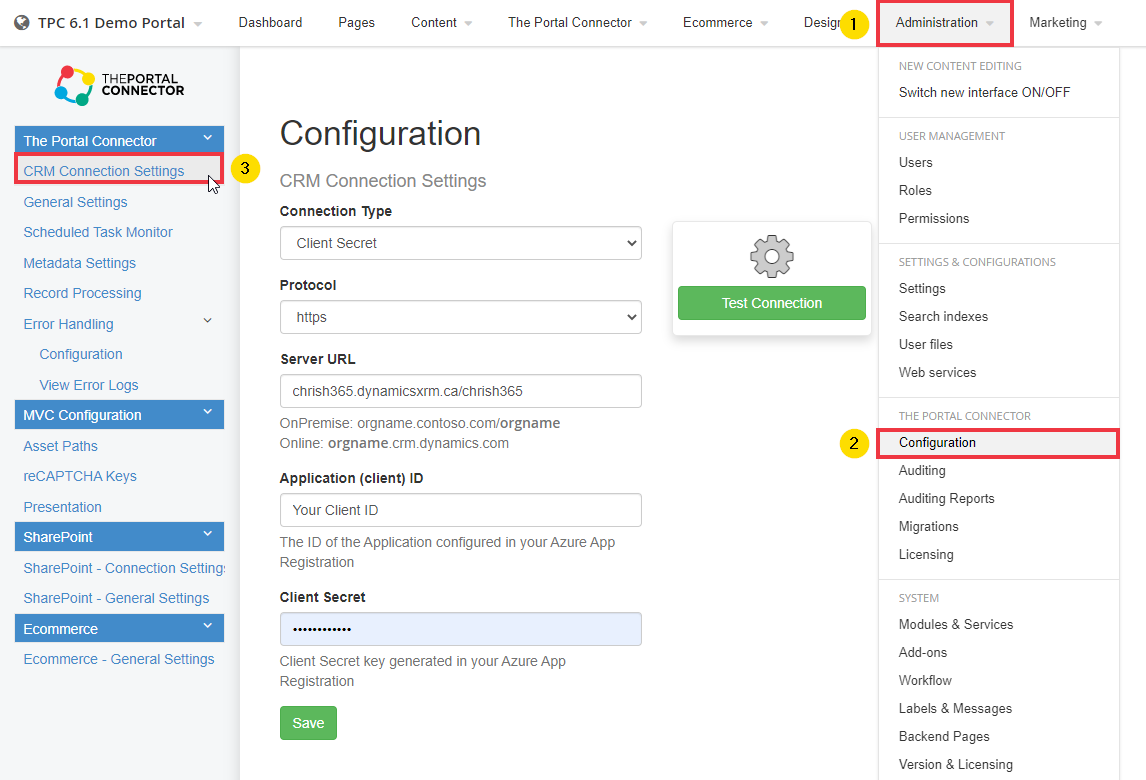
Task: Open the Connection Type dropdown
Action: coord(460,243)
